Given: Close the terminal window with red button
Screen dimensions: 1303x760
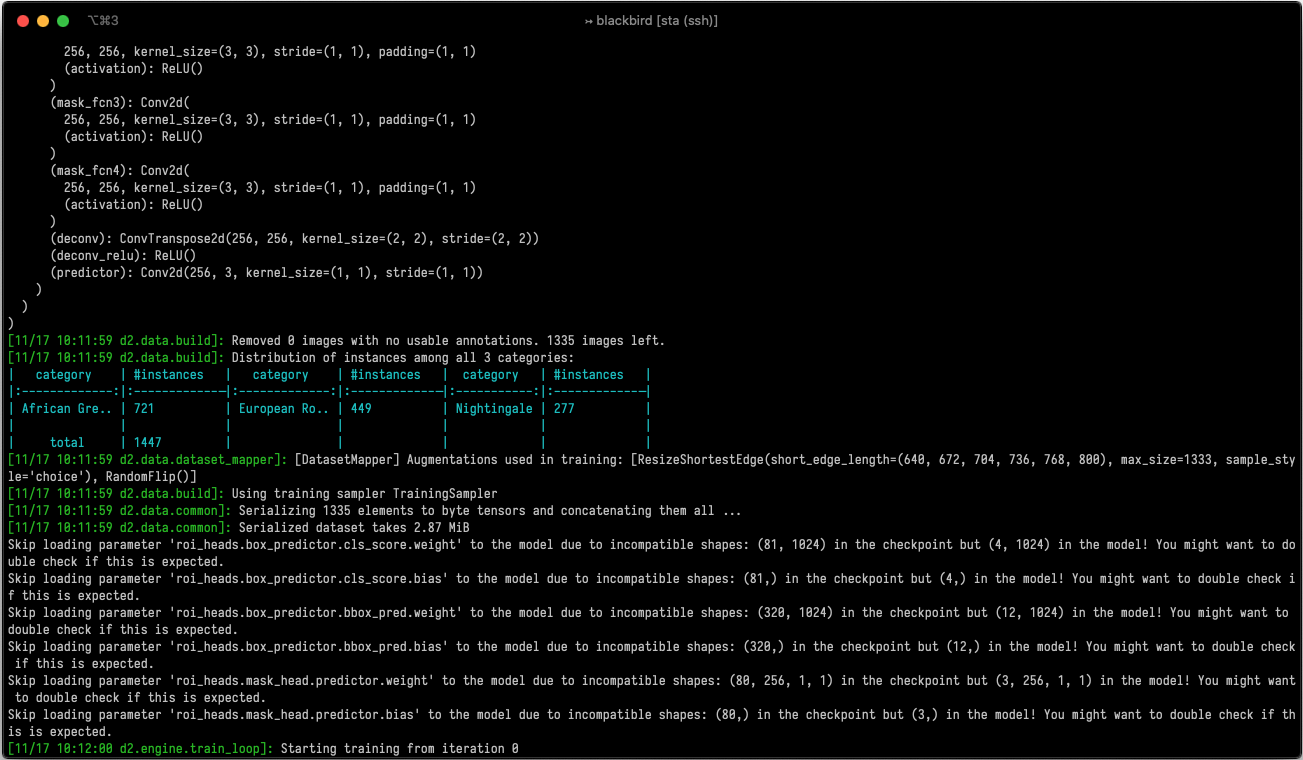Looking at the screenshot, I should [x=23, y=21].
